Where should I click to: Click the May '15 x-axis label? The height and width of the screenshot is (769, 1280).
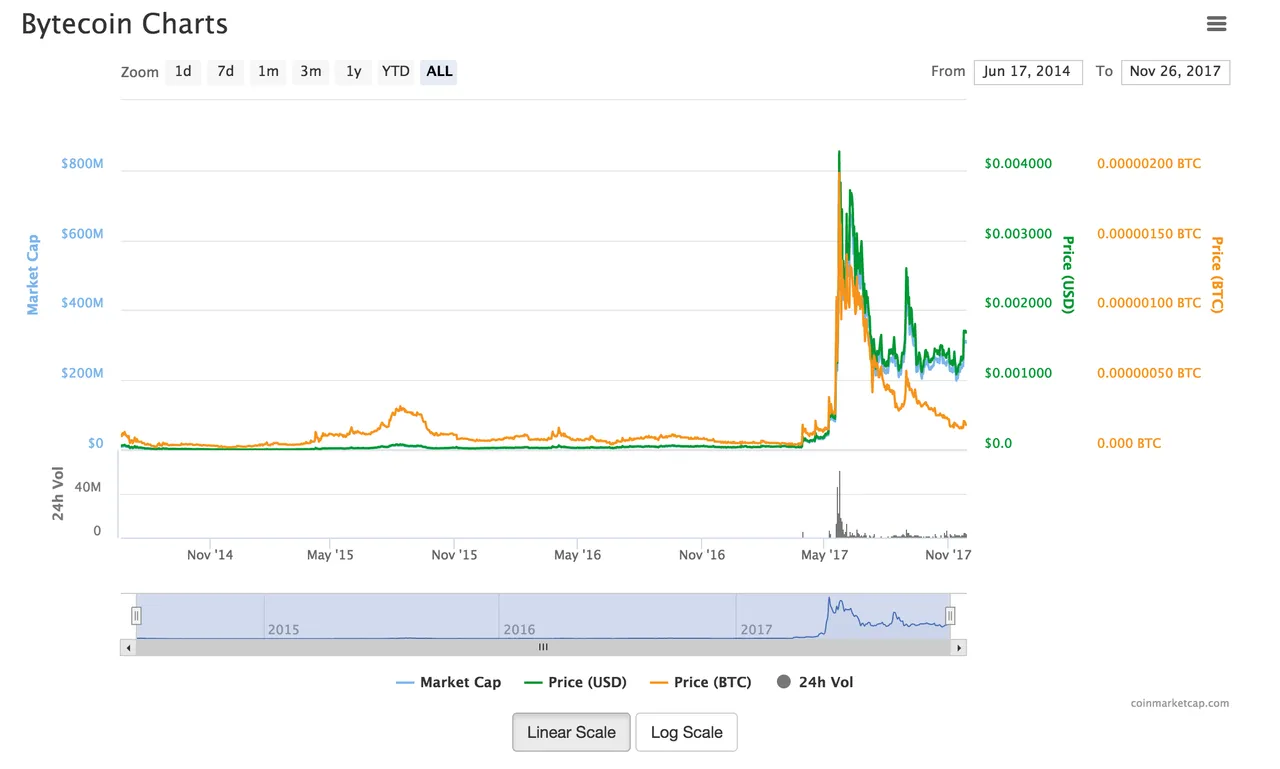[331, 554]
